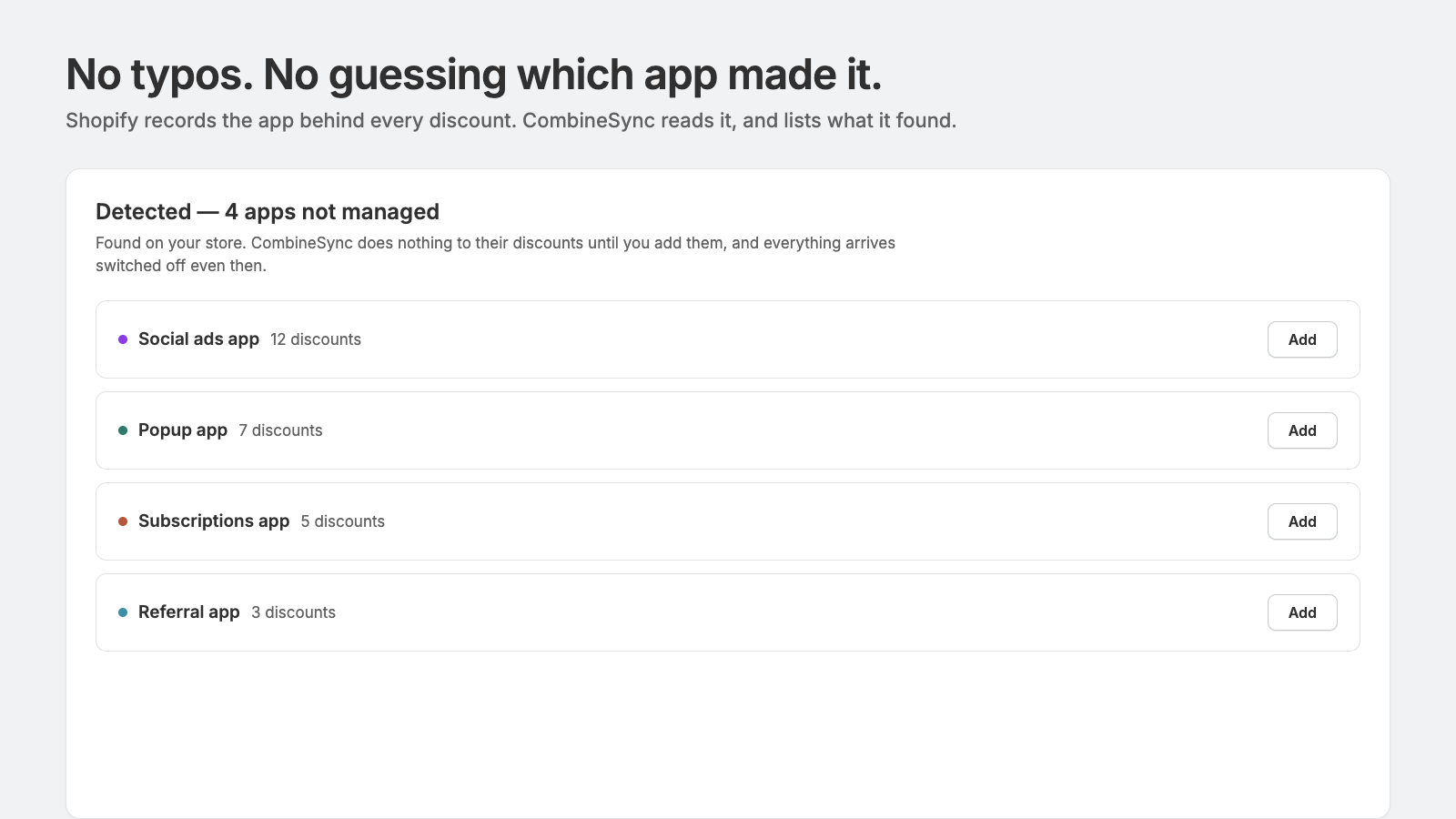The height and width of the screenshot is (819, 1456).
Task: Add the Subscriptions app
Action: coord(1302,521)
